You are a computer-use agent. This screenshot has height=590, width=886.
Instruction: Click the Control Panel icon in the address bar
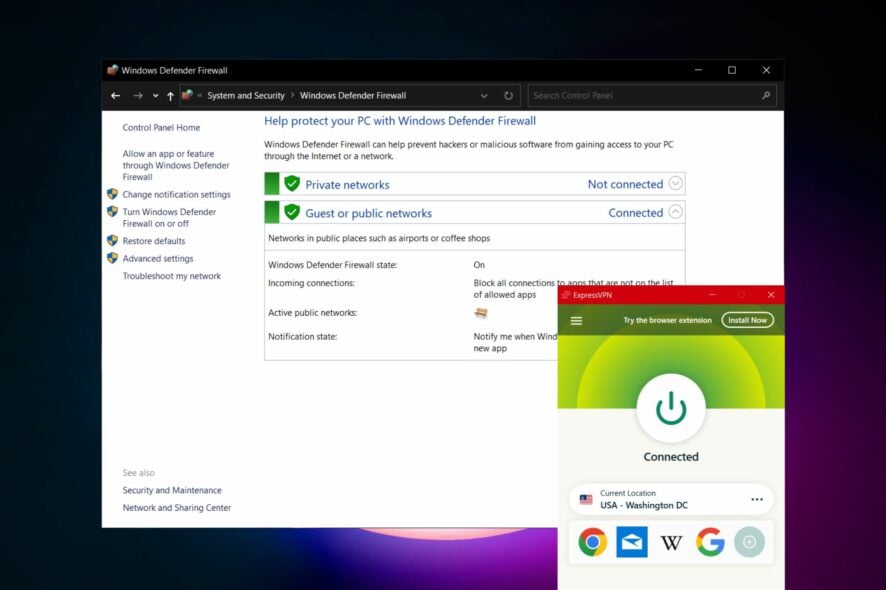tap(188, 95)
